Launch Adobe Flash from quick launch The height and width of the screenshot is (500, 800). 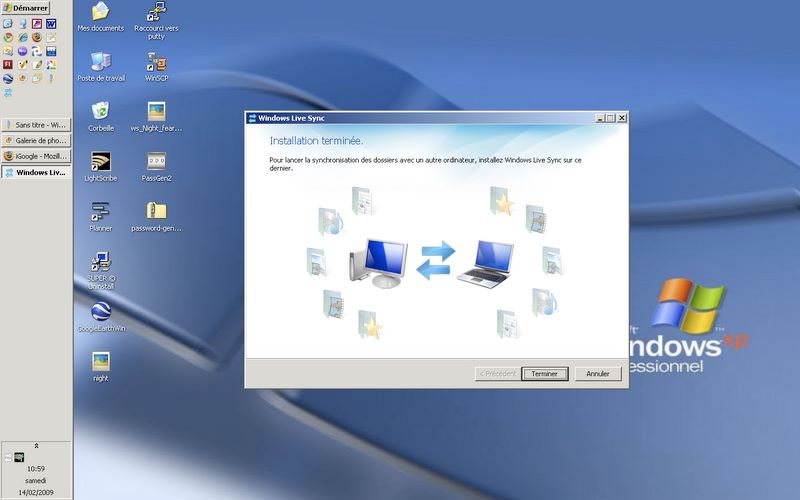pos(8,64)
